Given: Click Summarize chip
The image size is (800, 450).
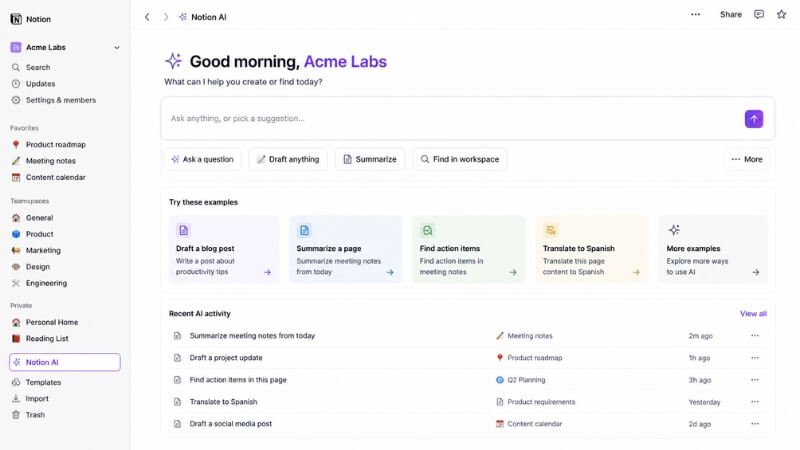Looking at the screenshot, I should (x=370, y=159).
